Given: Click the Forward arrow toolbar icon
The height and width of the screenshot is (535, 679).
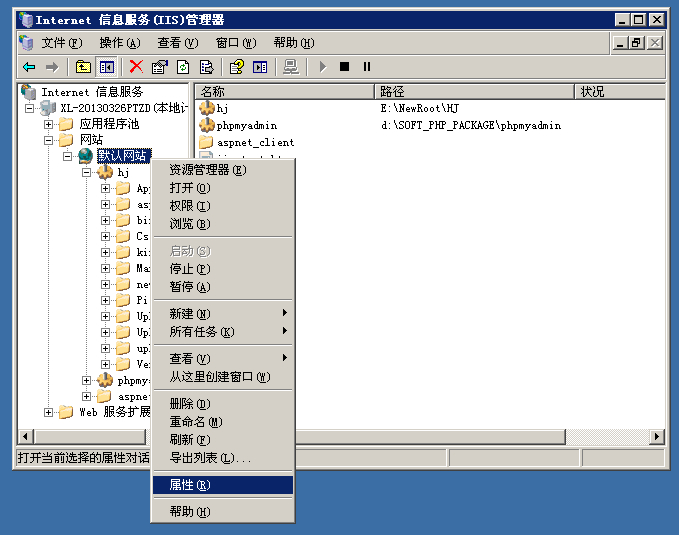Looking at the screenshot, I should (x=52, y=67).
